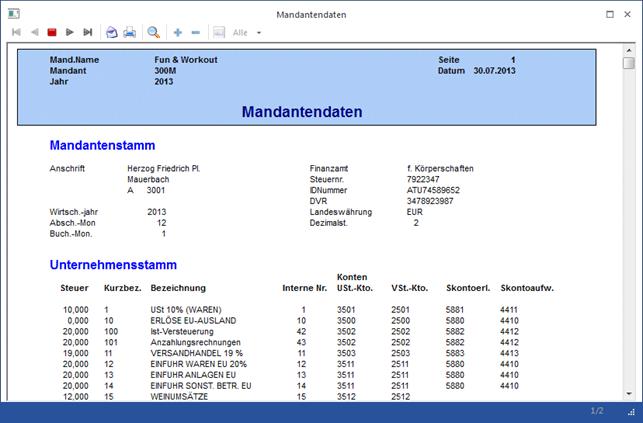Maximize the Mandantendaten window

click(x=610, y=13)
